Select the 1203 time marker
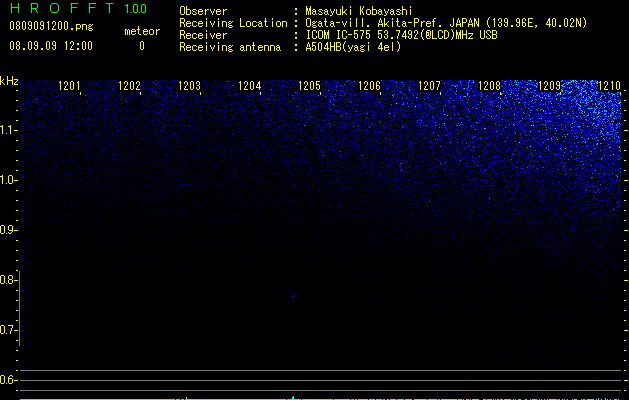This screenshot has width=629, height=400. (189, 85)
